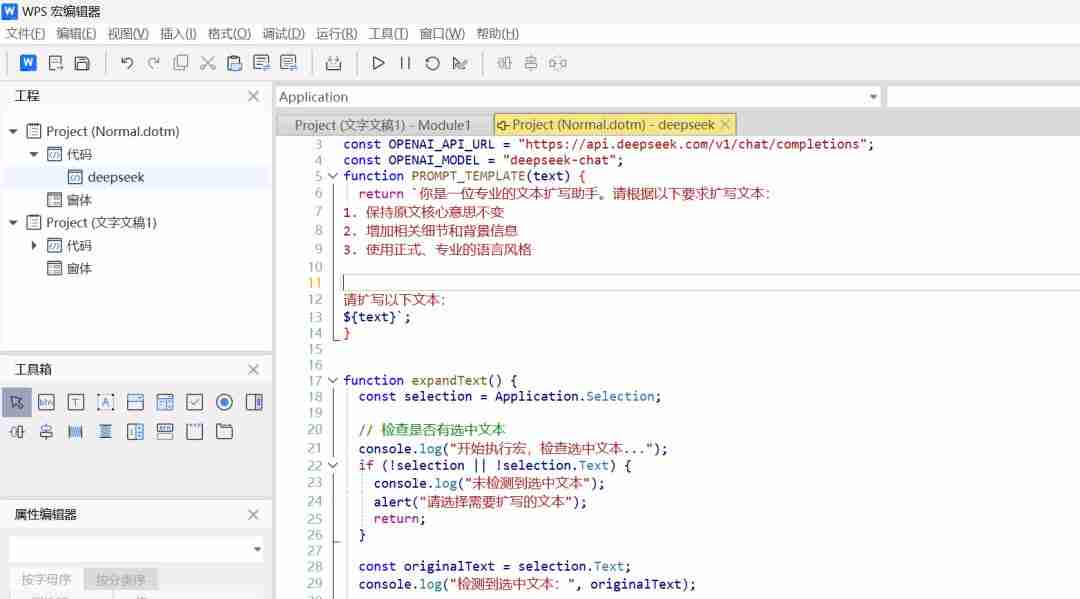Paste from the clipboard
Viewport: 1080px width, 599px height.
235,62
